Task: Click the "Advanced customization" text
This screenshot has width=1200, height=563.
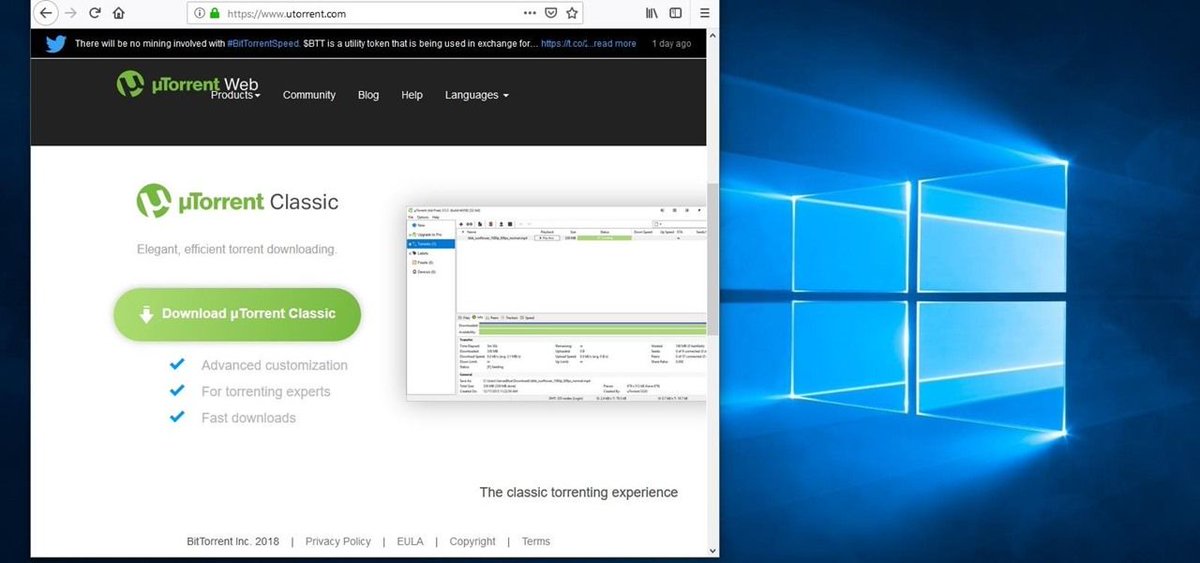Action: [274, 365]
